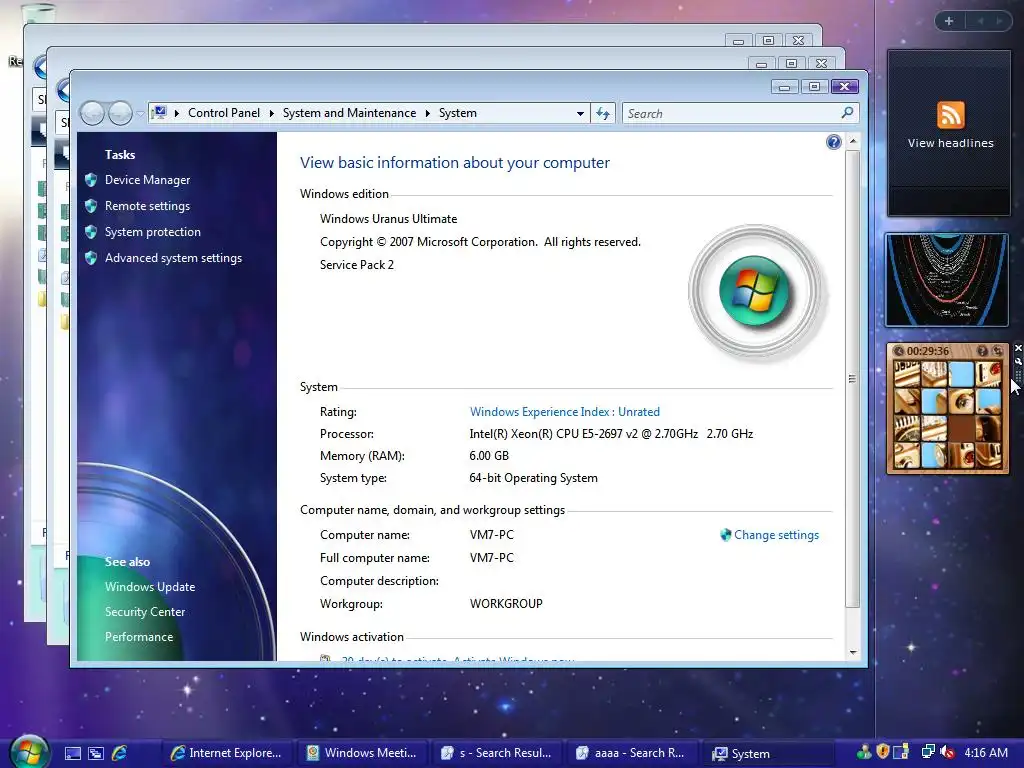The height and width of the screenshot is (768, 1024).
Task: Pause the puzzle gadget timer clock icon
Action: point(899,351)
